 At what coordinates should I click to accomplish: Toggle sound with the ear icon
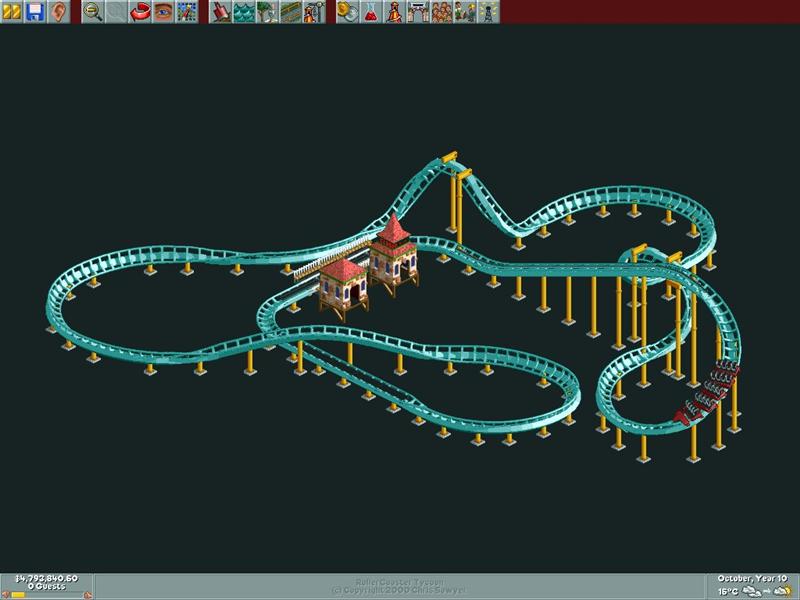coord(58,12)
